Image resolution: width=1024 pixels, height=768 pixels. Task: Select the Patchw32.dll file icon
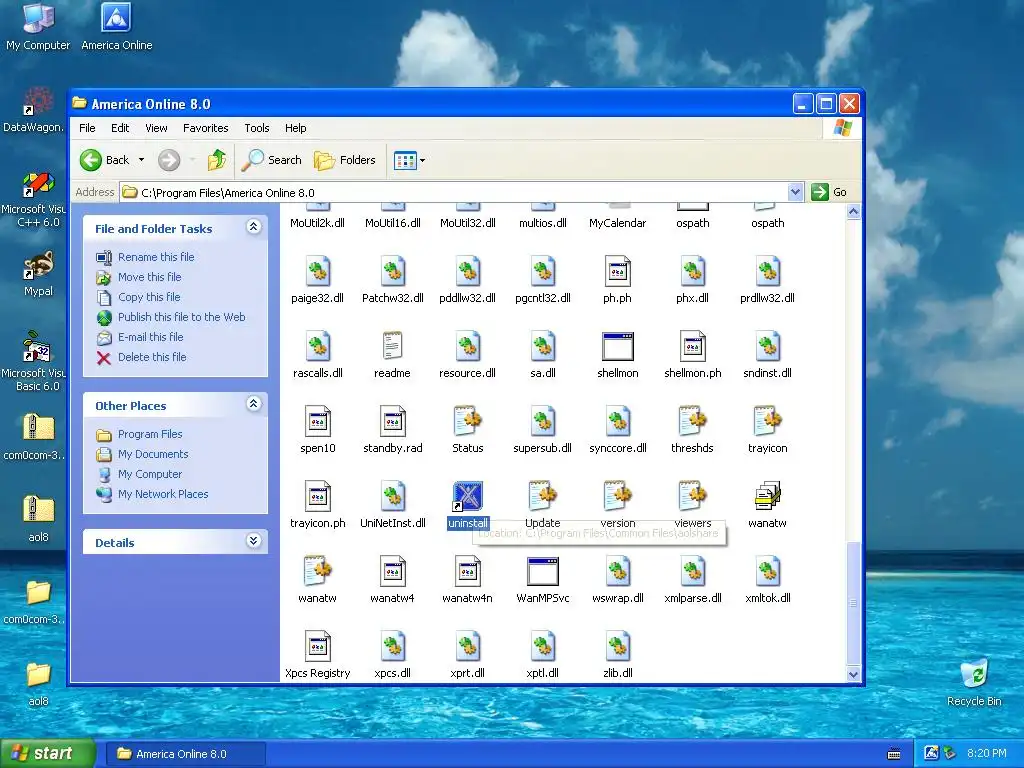click(392, 271)
